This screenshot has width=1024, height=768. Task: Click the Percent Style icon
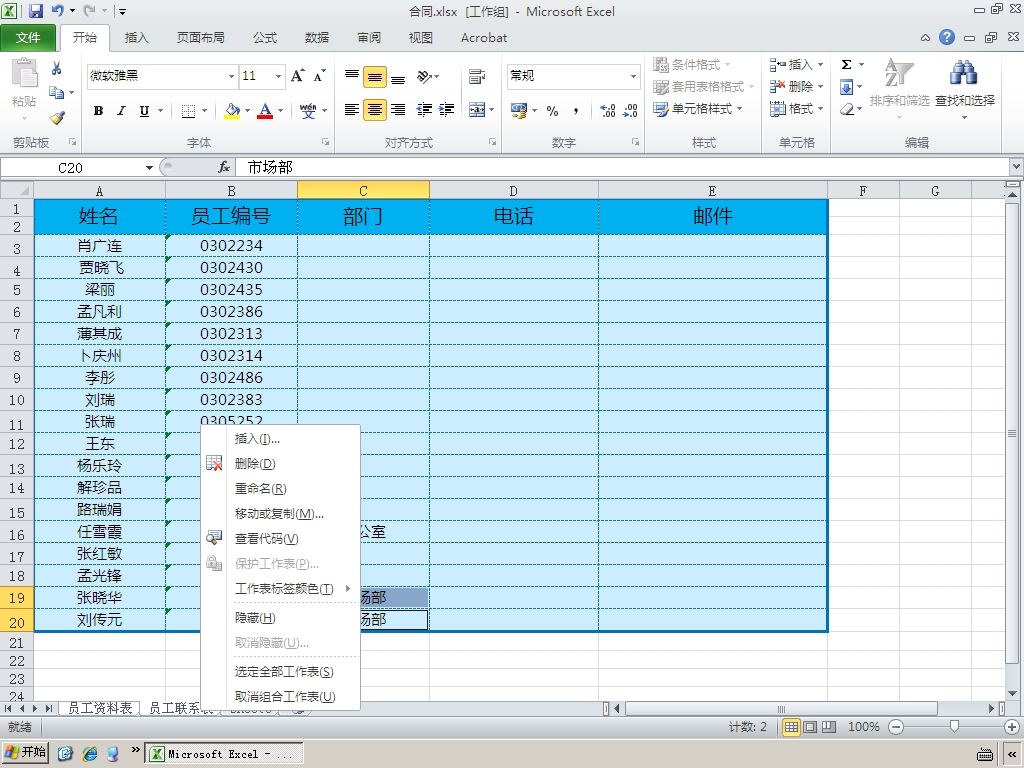[x=552, y=110]
